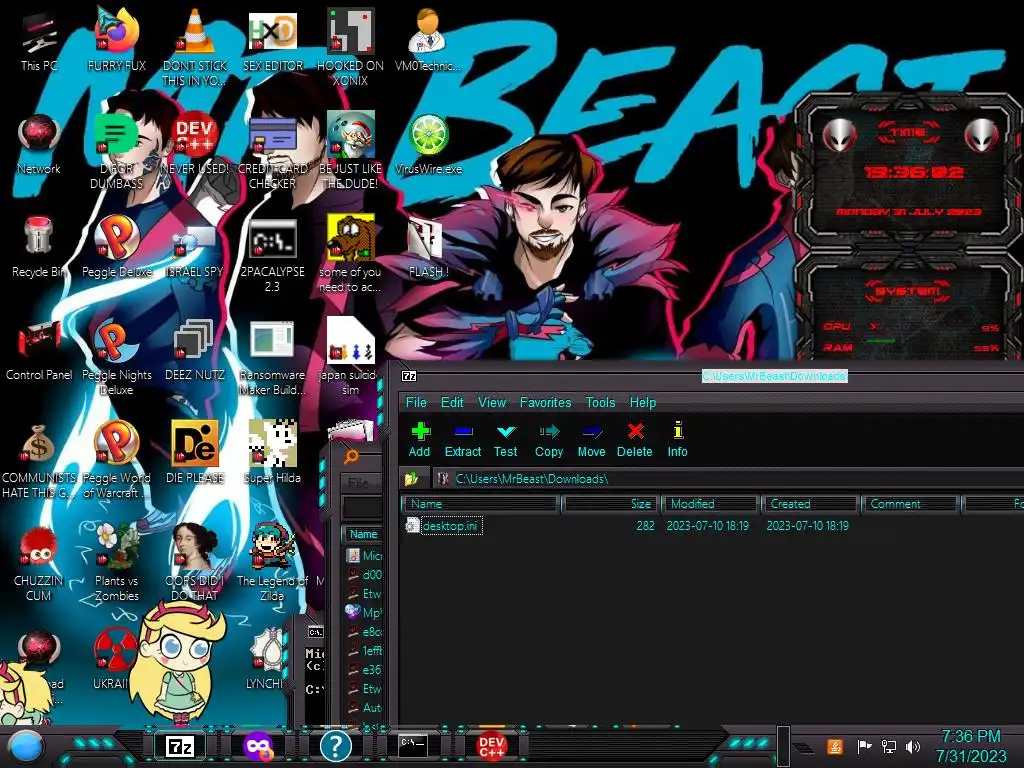
Task: Select the FLASH ! desktop icon
Action: click(428, 248)
